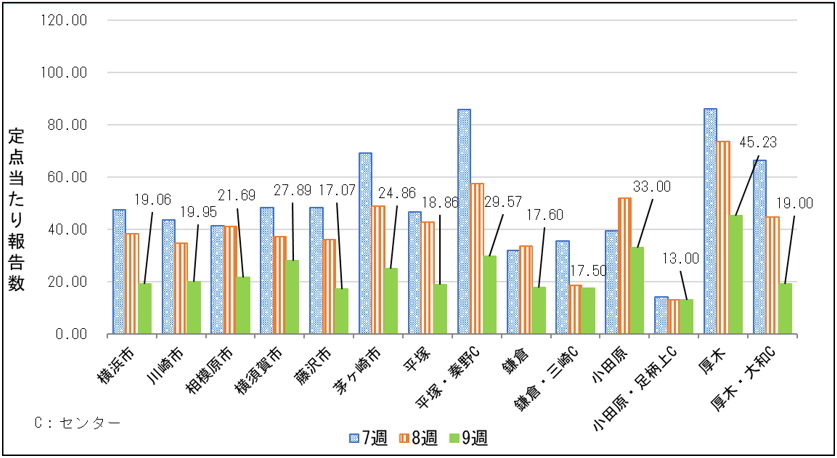Click the green 9週 bar for 厚木
Screen dimensions: 837x458
735,274
